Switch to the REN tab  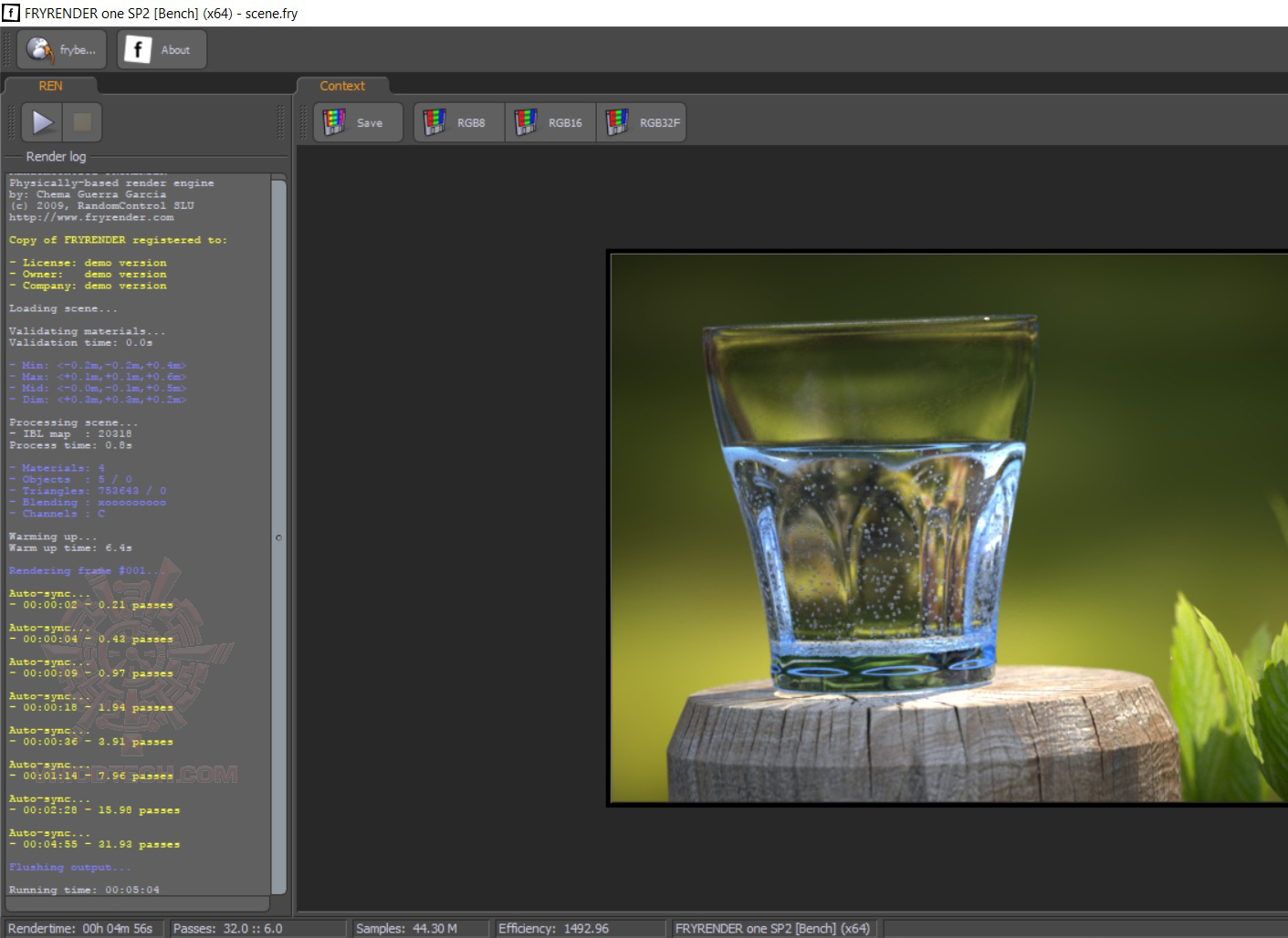[50, 86]
